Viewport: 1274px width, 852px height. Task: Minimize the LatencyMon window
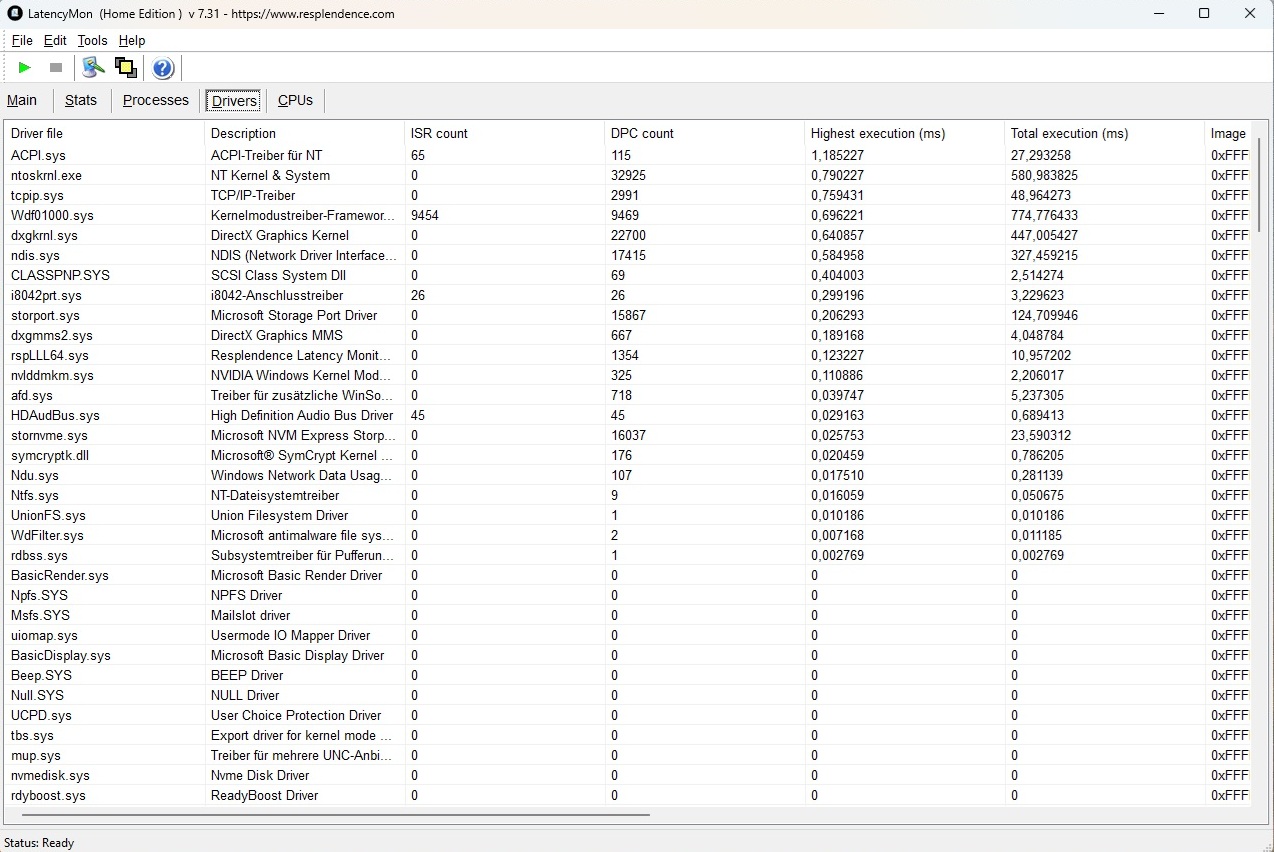[x=1159, y=14]
